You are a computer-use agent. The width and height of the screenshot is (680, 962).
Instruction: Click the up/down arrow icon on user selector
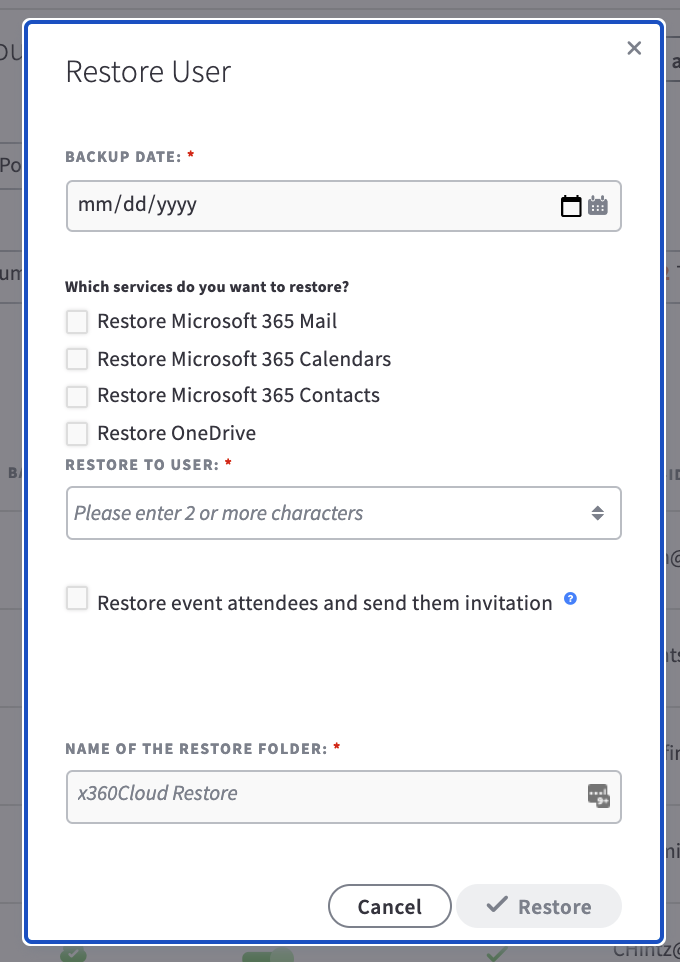point(598,512)
